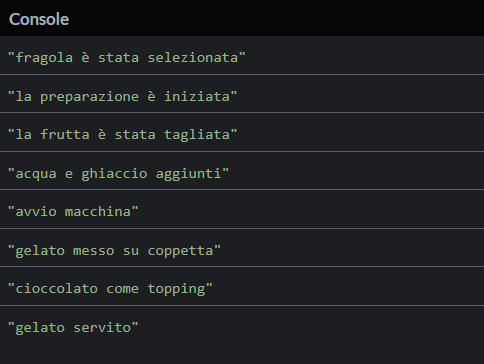Click the word "topping" in the console
Viewport: 484px width, 364px height.
tap(176, 289)
